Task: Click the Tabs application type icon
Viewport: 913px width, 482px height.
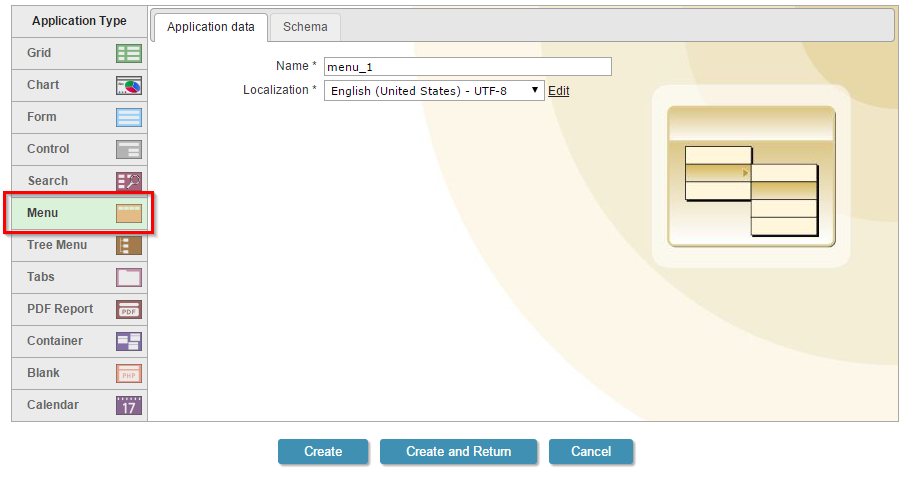Action: point(128,277)
